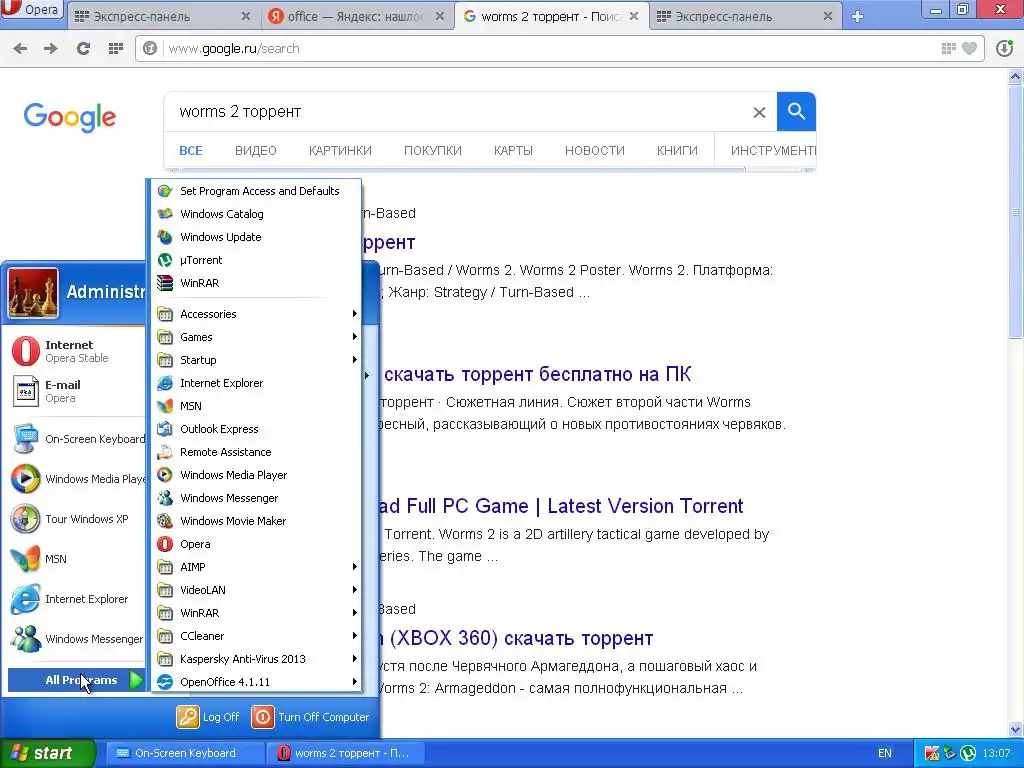Image resolution: width=1024 pixels, height=768 pixels.
Task: Switch to НОВОСТИ search tab
Action: pyautogui.click(x=594, y=151)
